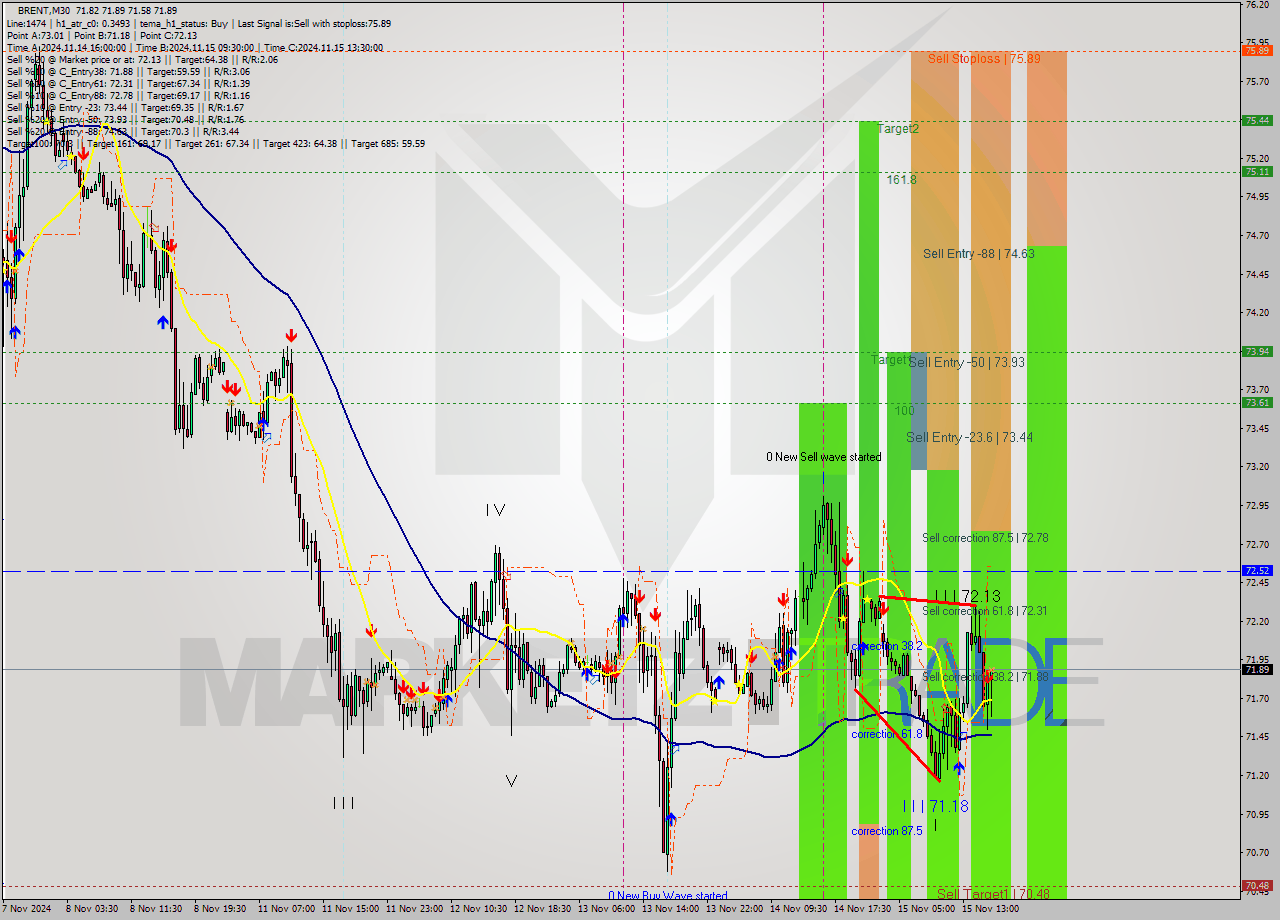
Task: Click the 74.95 price scale value
Action: coord(1257,197)
